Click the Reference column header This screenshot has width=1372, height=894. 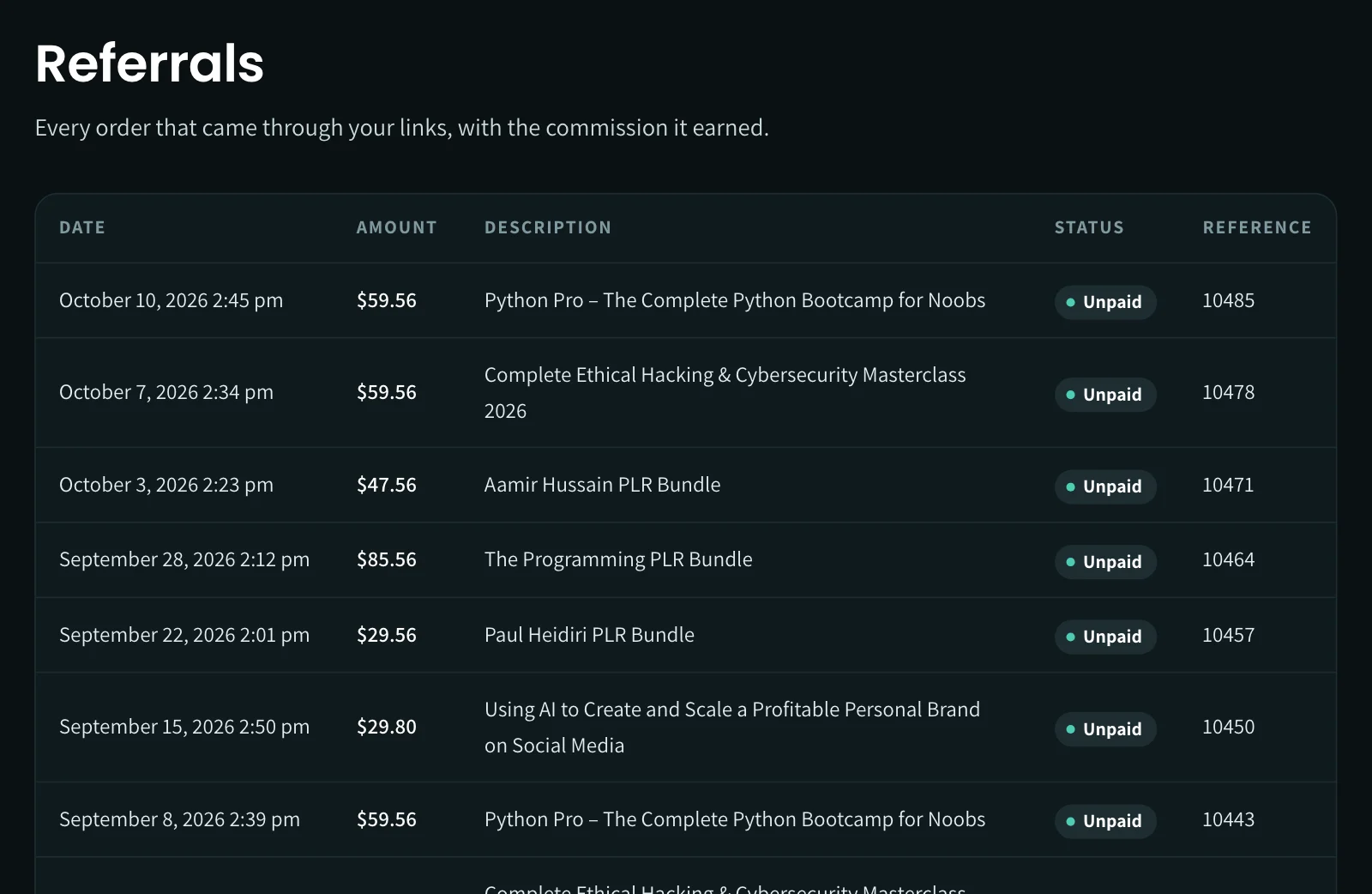point(1257,227)
